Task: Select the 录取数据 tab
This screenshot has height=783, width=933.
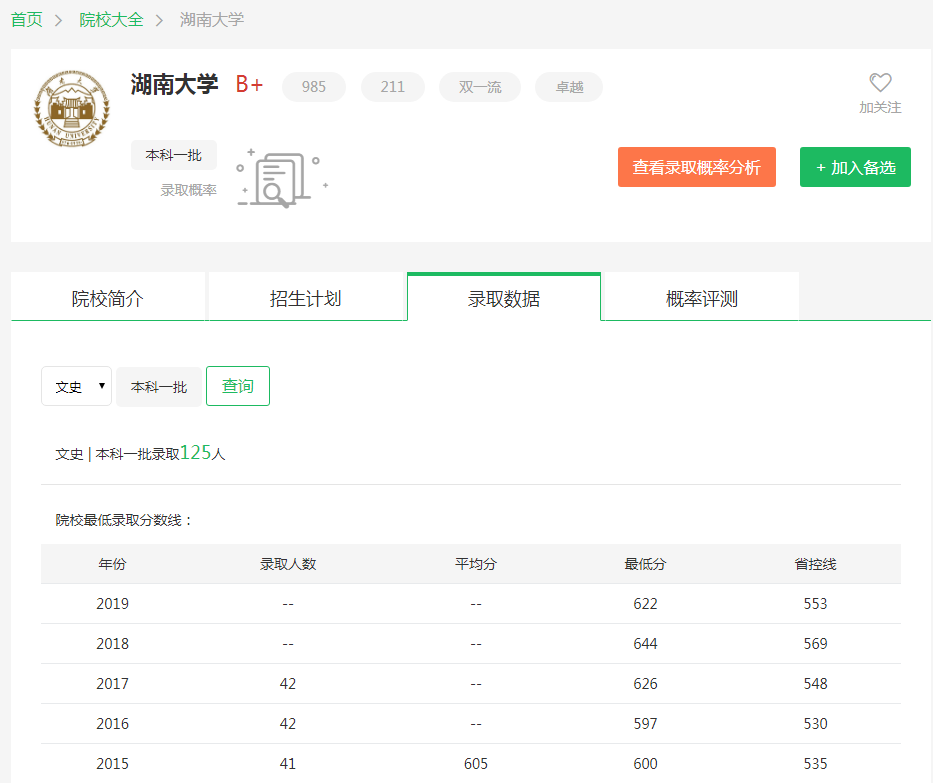Action: tap(504, 298)
